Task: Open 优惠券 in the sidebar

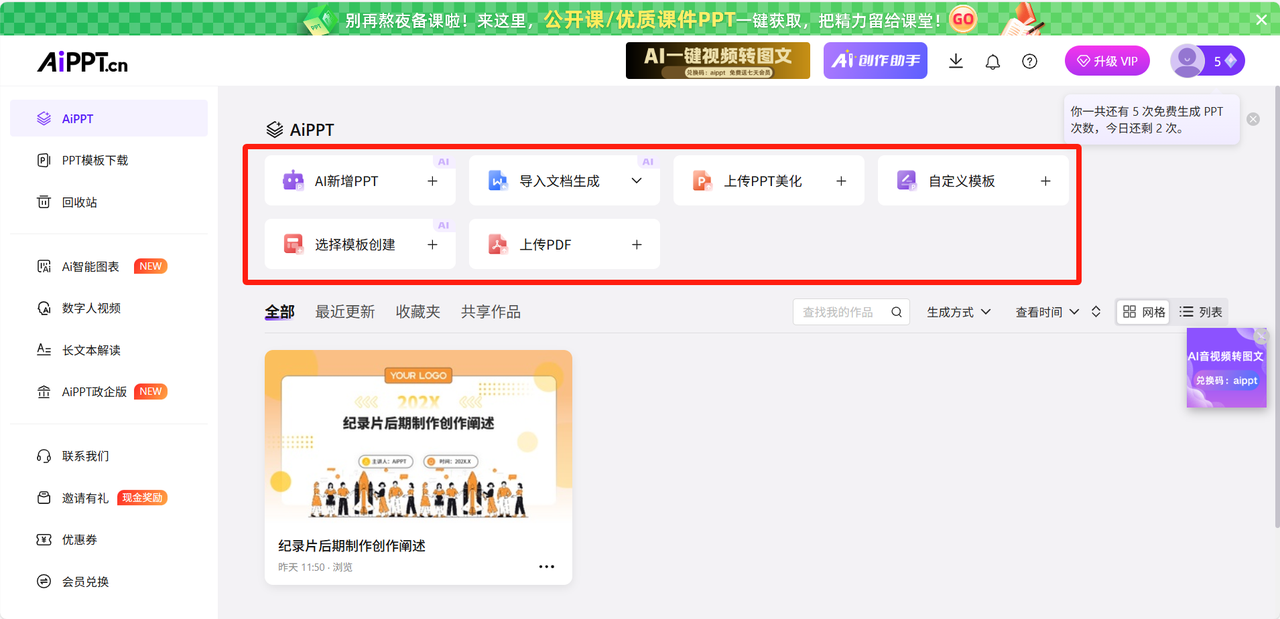Action: tap(109, 540)
